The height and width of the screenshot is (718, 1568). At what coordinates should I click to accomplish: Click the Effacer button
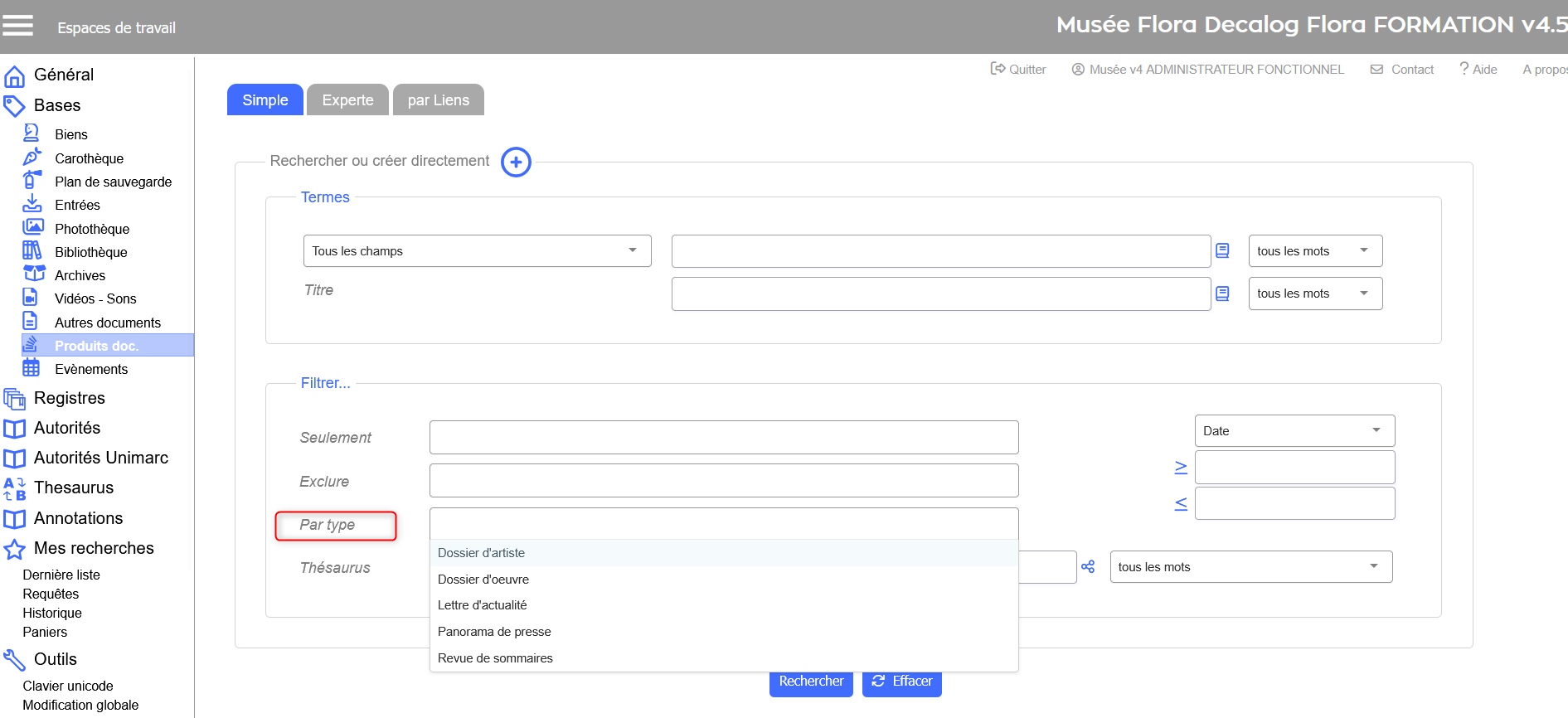click(901, 682)
